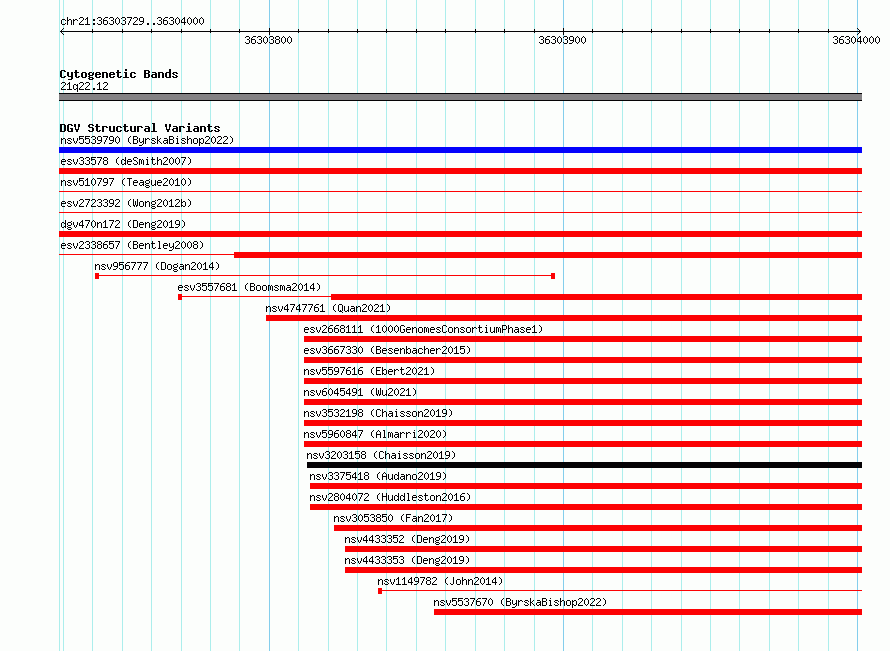Select the nsv5597616 red bar
The height and width of the screenshot is (651, 890).
click(x=583, y=381)
